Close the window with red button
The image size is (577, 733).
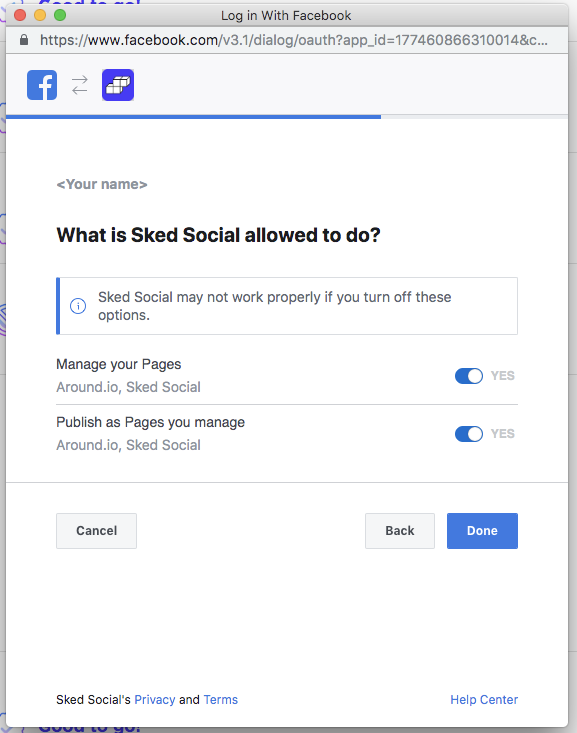pyautogui.click(x=20, y=15)
